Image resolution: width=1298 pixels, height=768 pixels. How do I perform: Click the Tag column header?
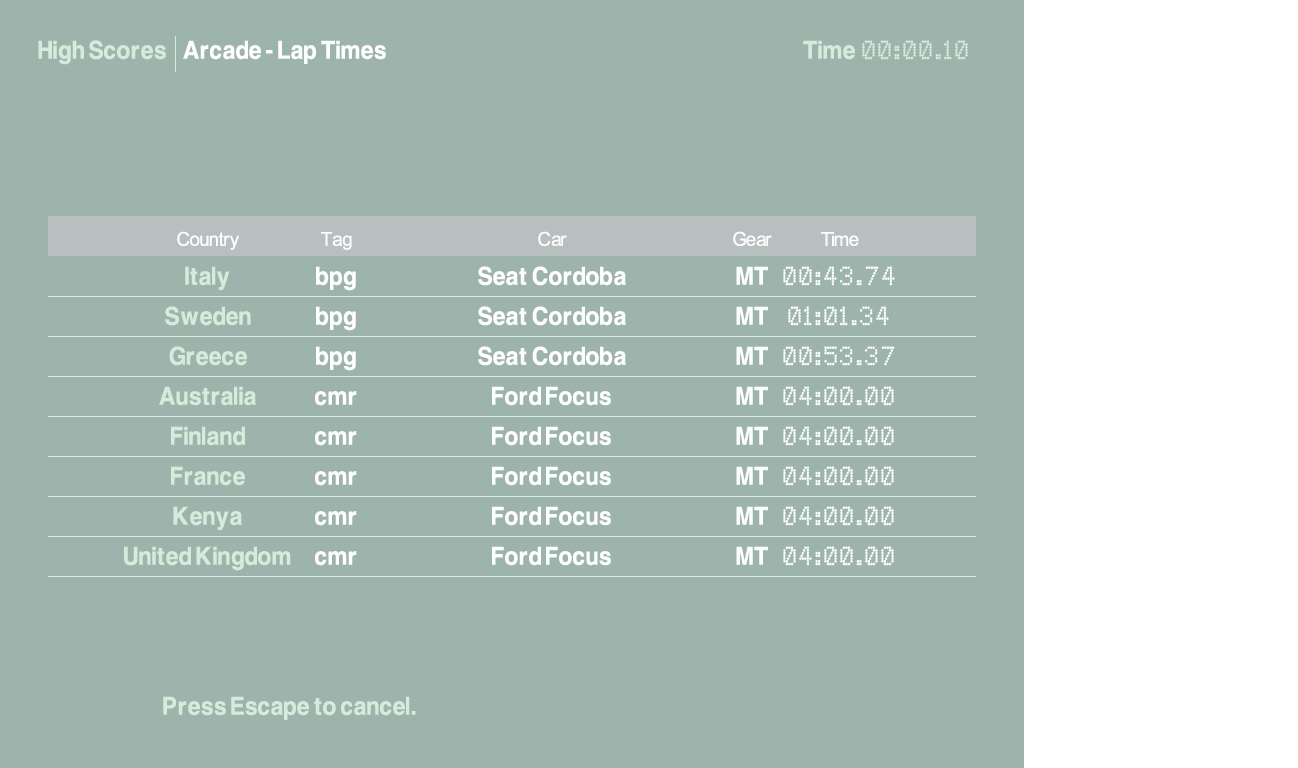(x=336, y=239)
